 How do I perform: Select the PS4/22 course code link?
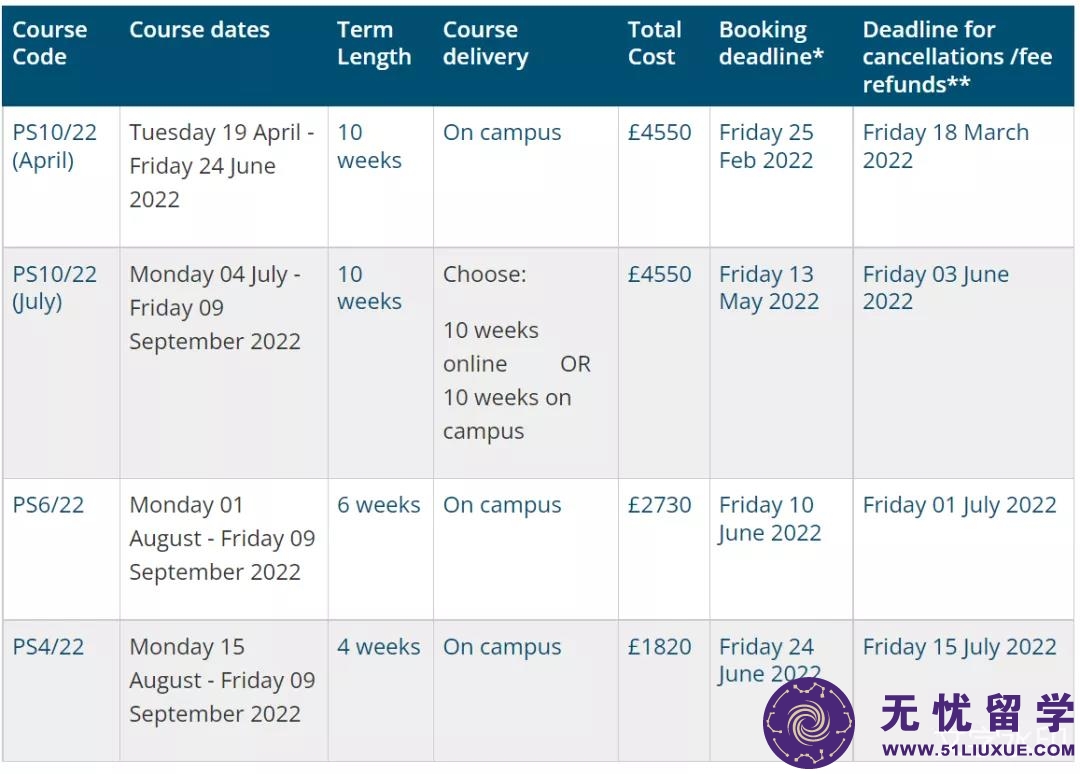tap(48, 647)
